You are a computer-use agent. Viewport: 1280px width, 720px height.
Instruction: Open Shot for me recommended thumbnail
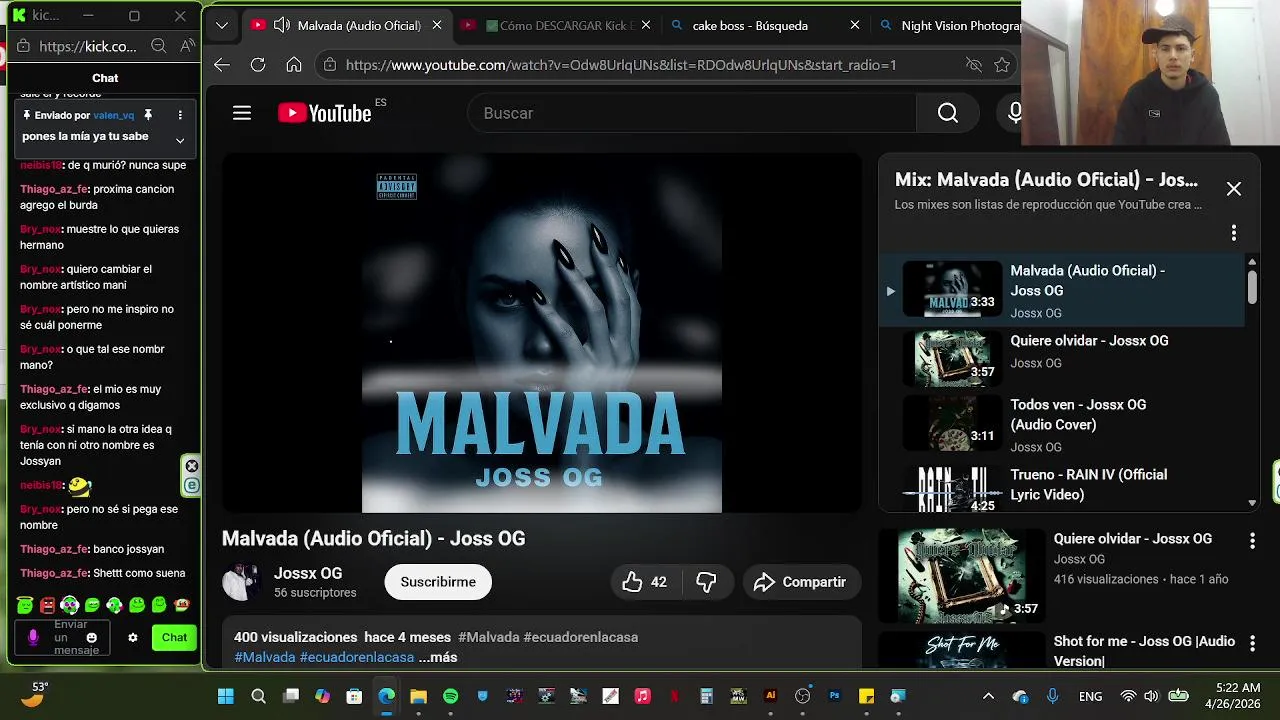(x=961, y=651)
